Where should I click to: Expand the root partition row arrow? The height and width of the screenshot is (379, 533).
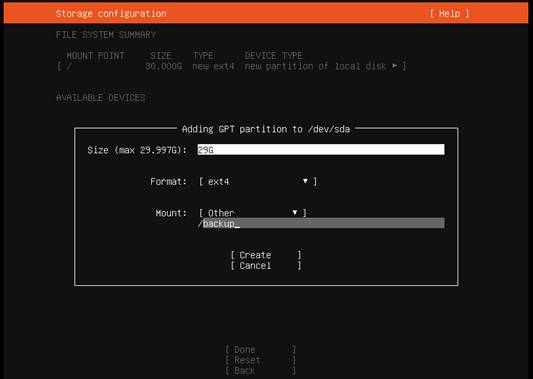click(x=394, y=66)
